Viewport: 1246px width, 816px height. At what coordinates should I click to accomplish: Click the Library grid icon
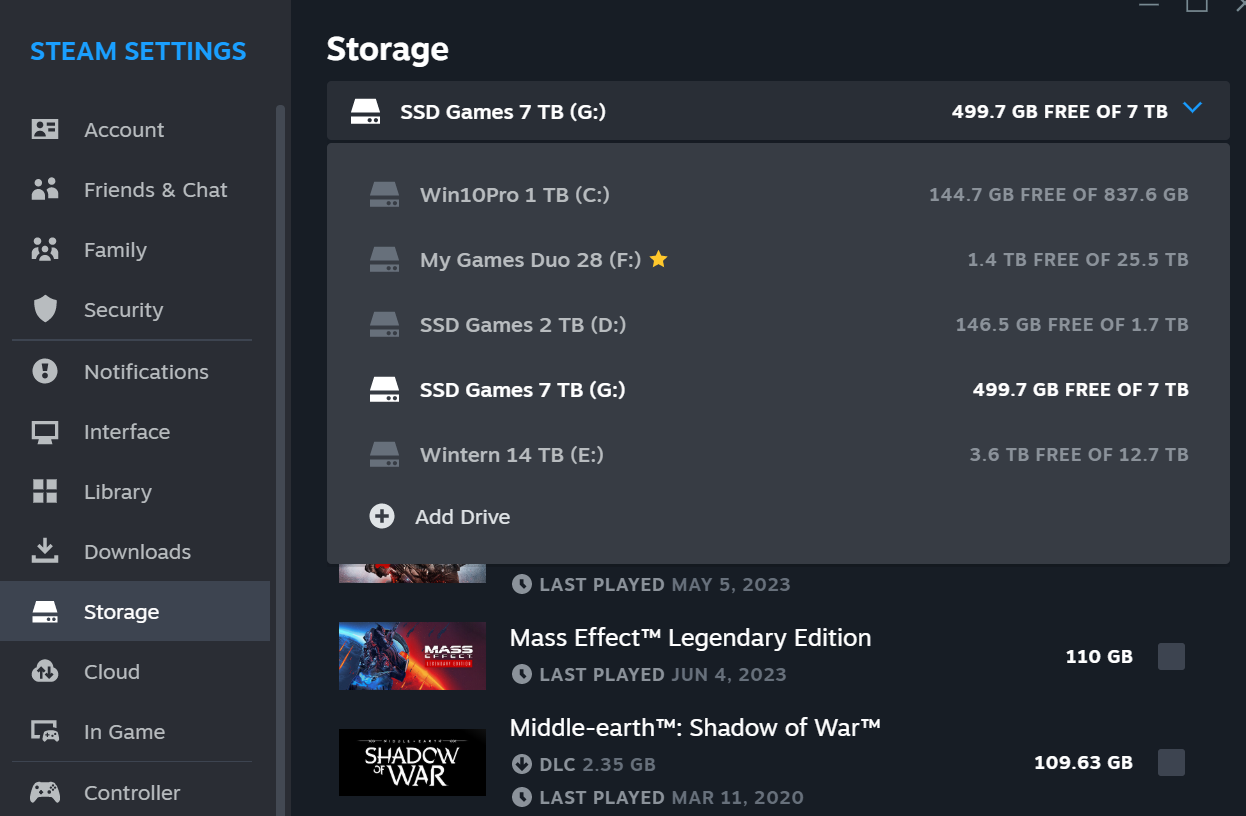[x=45, y=491]
